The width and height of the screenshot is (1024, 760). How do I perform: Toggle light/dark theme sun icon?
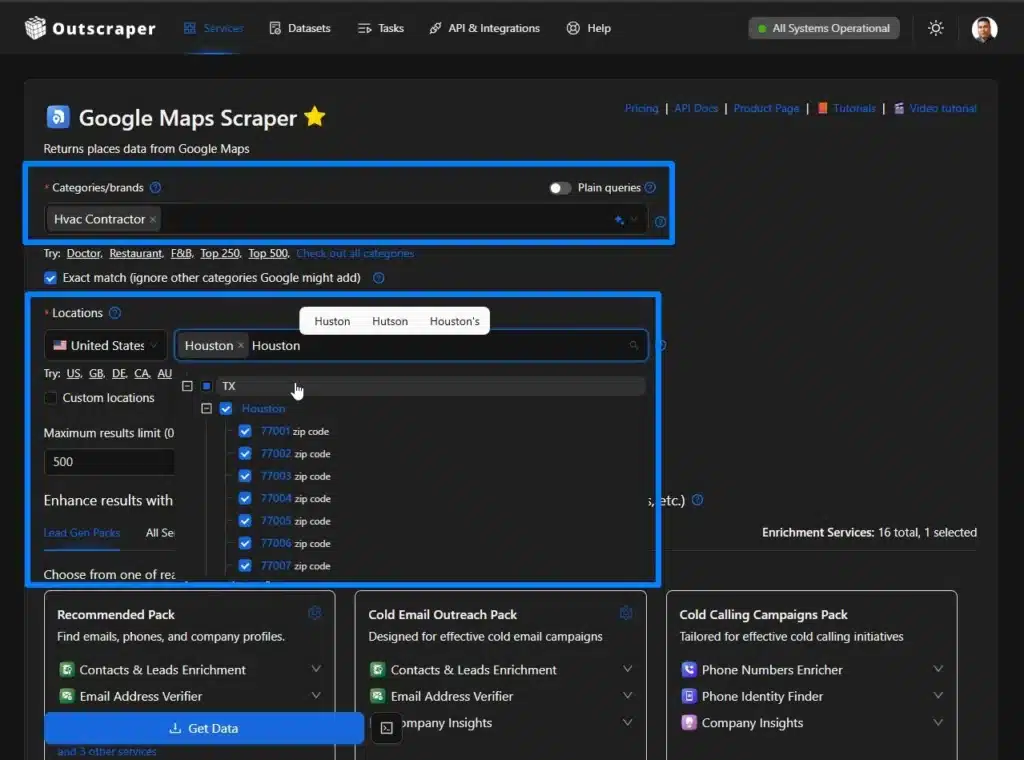coord(935,28)
